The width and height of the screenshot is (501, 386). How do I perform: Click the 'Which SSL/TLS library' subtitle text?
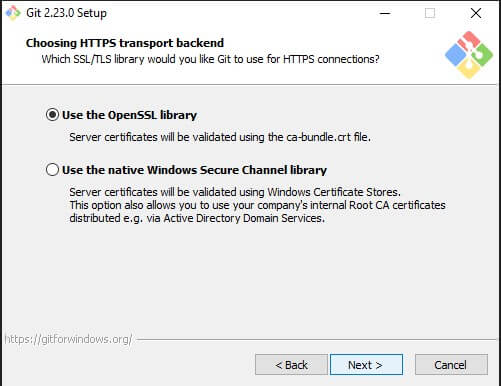tap(210, 59)
